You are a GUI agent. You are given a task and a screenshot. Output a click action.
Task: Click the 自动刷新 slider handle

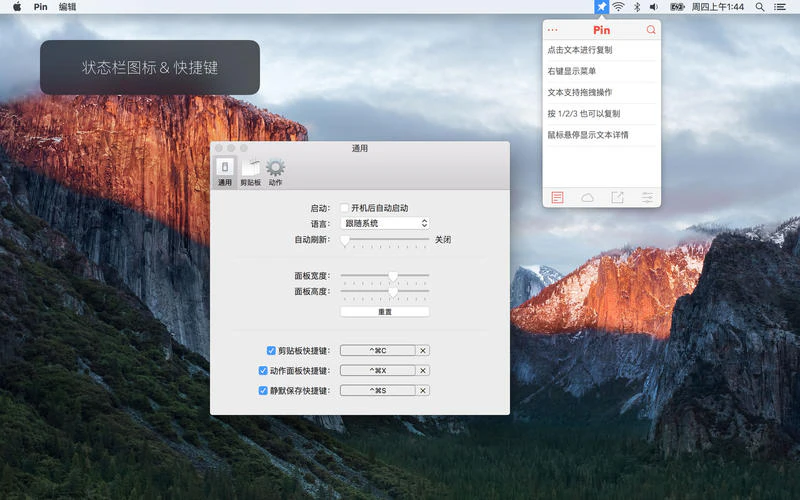pos(345,240)
